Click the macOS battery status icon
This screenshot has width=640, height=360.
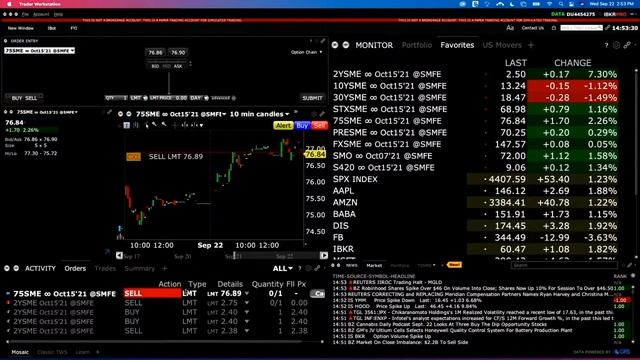point(536,4)
